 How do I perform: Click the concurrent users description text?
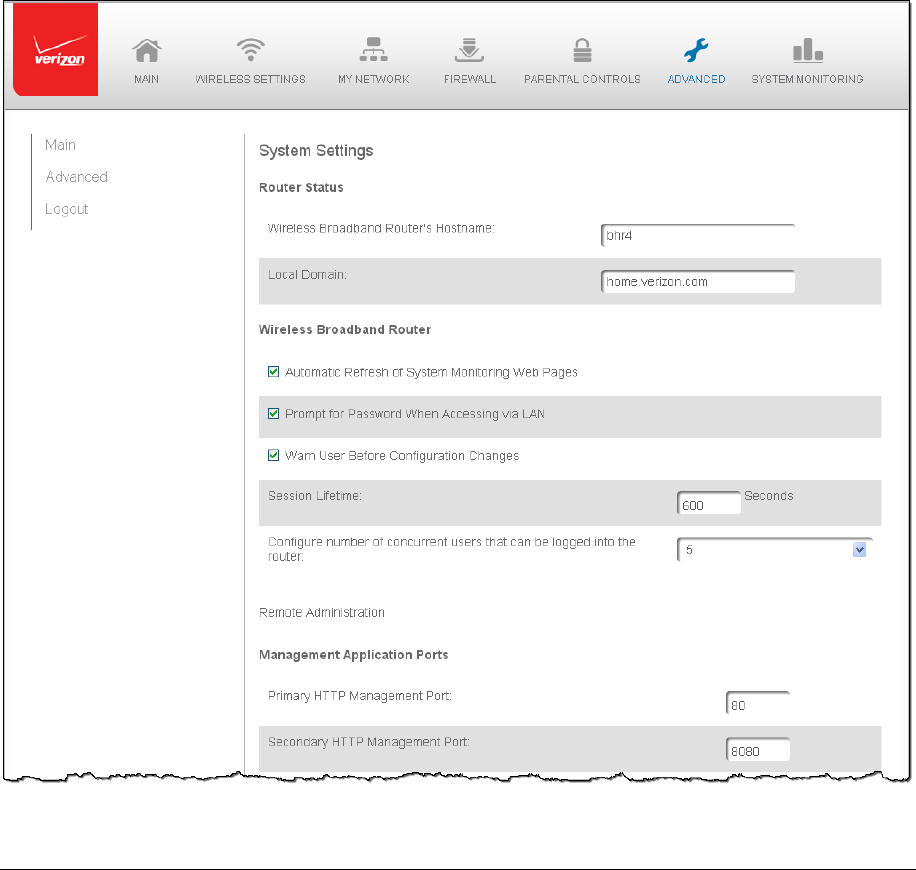[452, 549]
